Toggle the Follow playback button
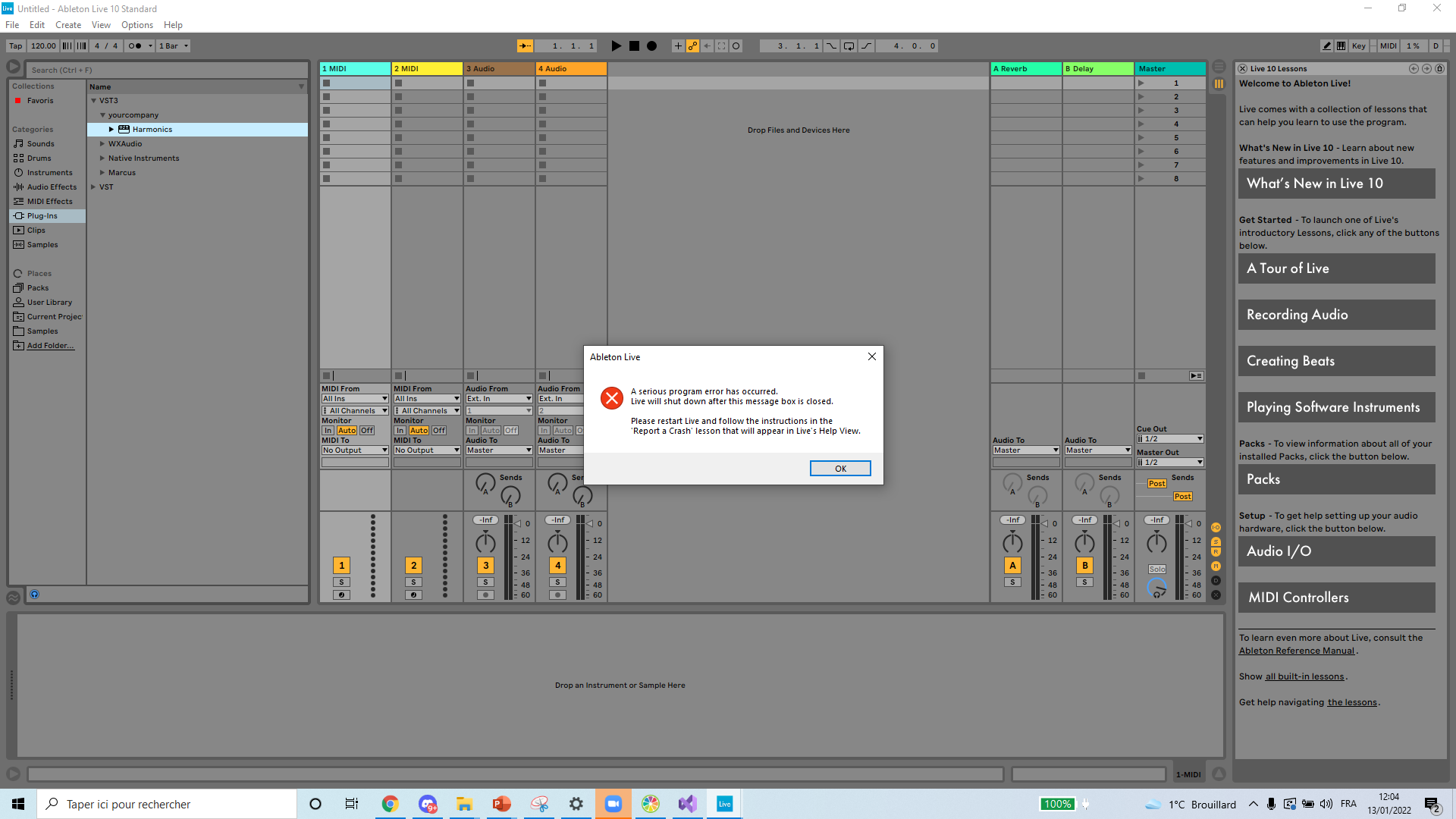 click(525, 46)
